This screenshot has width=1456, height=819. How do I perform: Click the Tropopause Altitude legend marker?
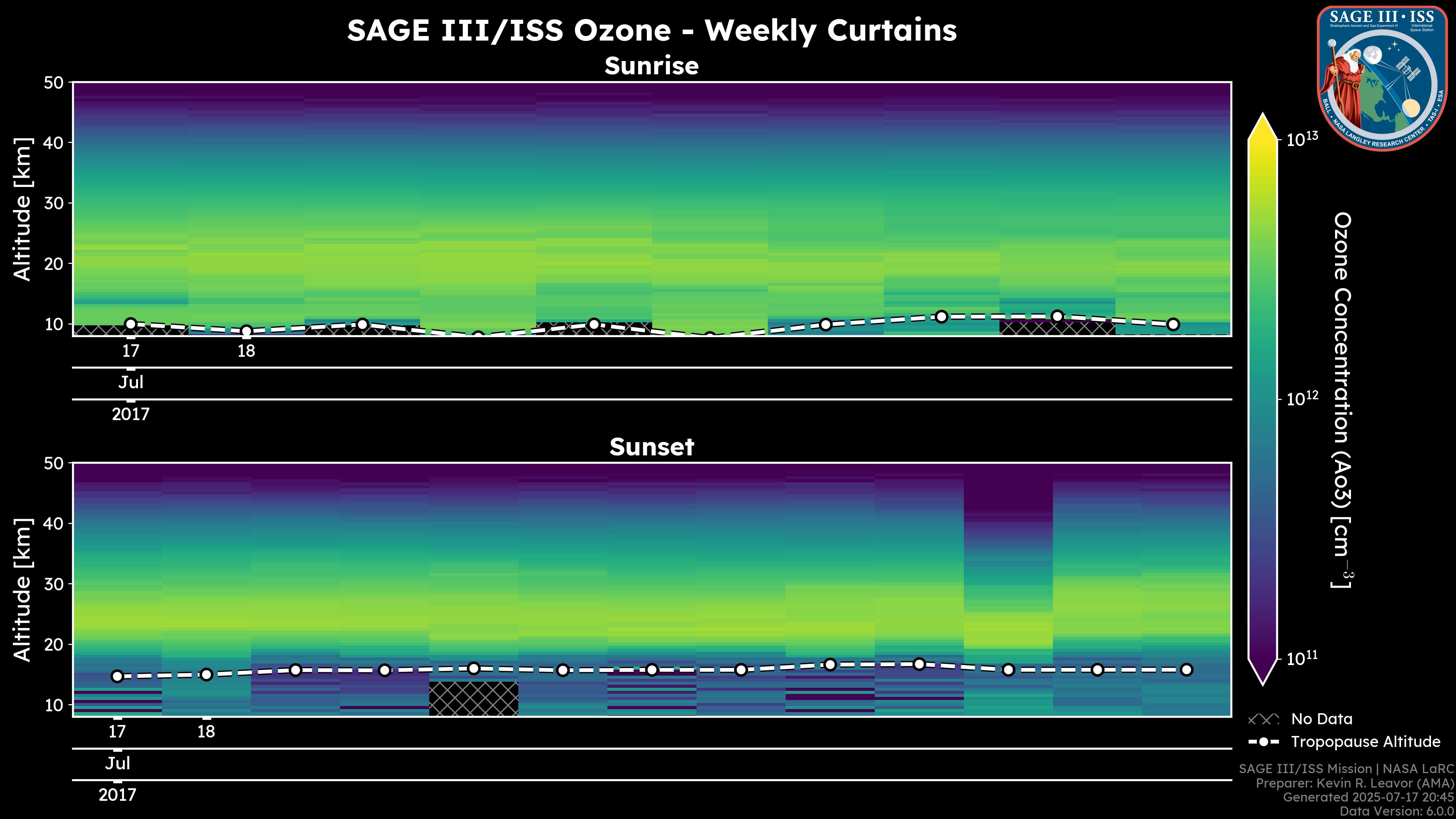pos(1263,742)
